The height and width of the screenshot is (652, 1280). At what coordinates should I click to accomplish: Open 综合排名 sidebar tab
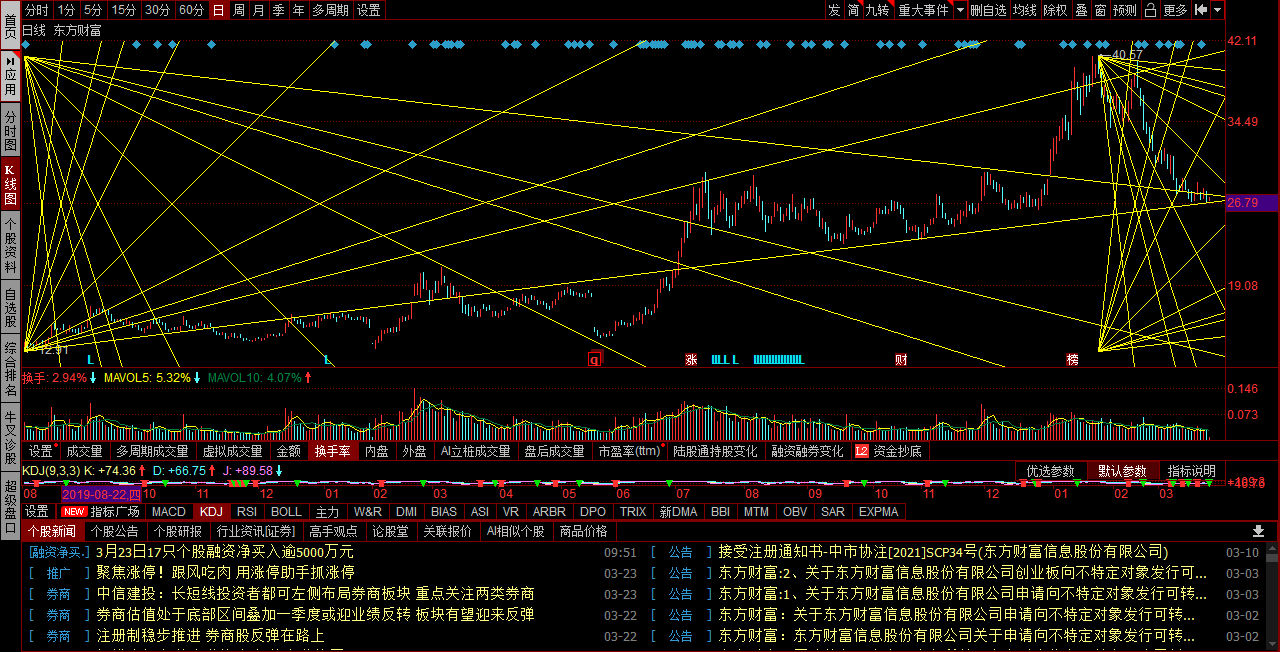click(10, 370)
